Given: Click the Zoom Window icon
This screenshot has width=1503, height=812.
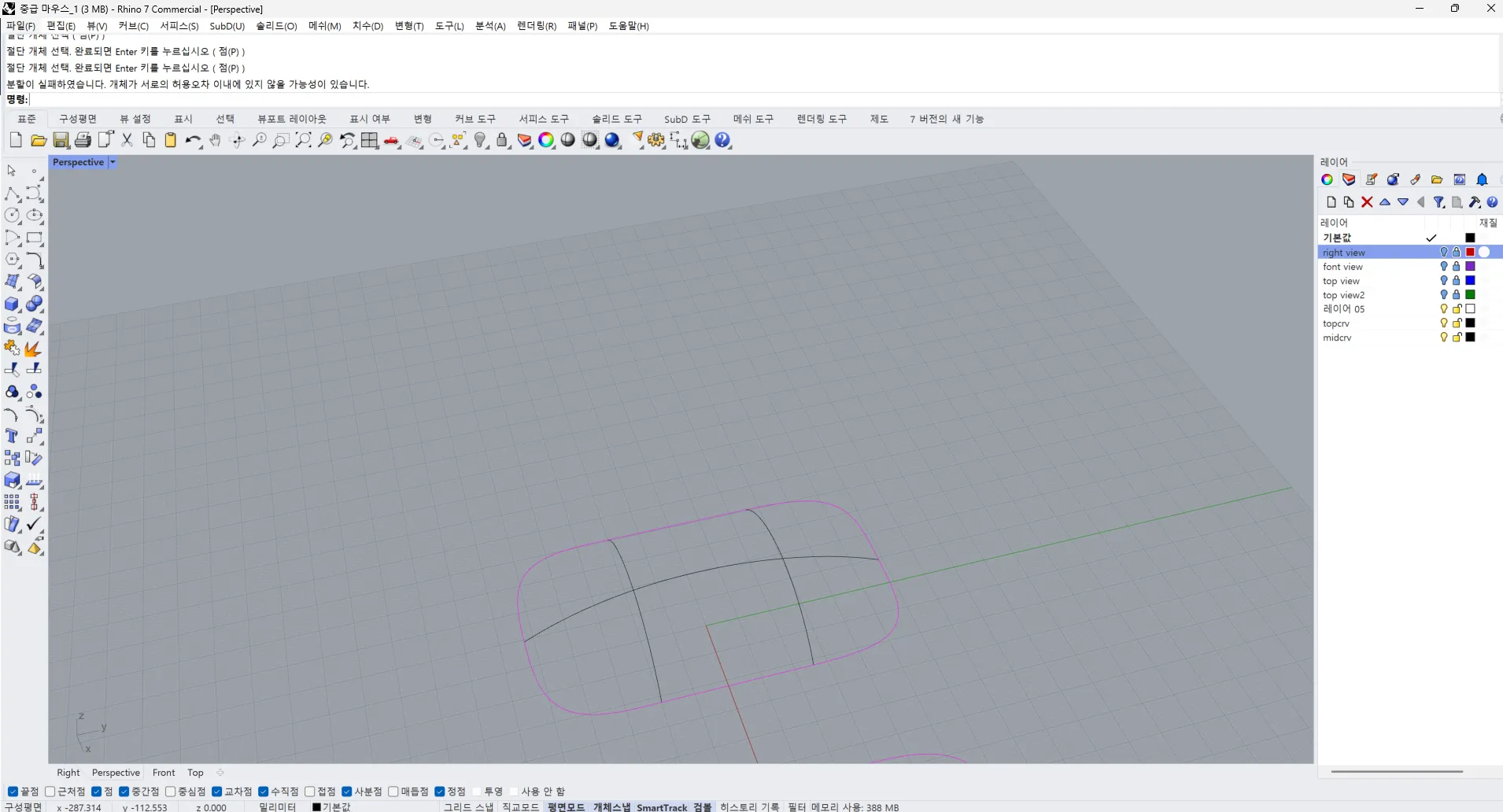Looking at the screenshot, I should 281,140.
